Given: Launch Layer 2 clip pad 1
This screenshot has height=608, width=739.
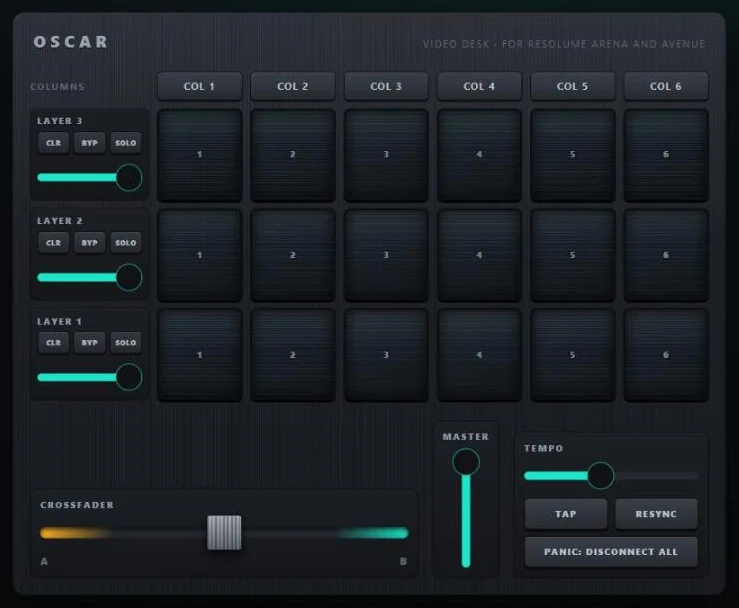Looking at the screenshot, I should [199, 255].
